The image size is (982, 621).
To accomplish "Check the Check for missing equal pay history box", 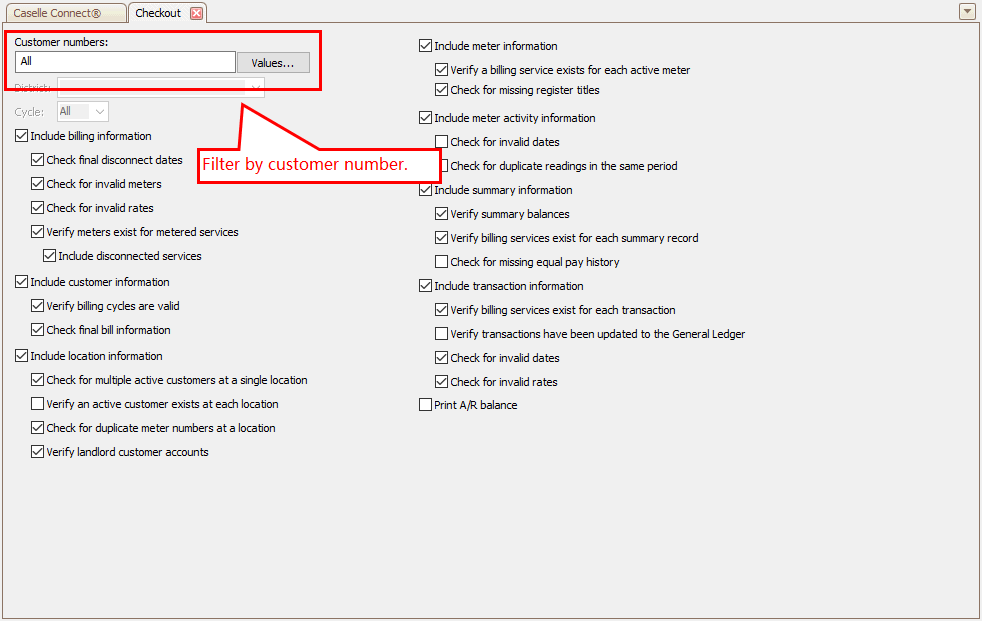I will (x=442, y=262).
